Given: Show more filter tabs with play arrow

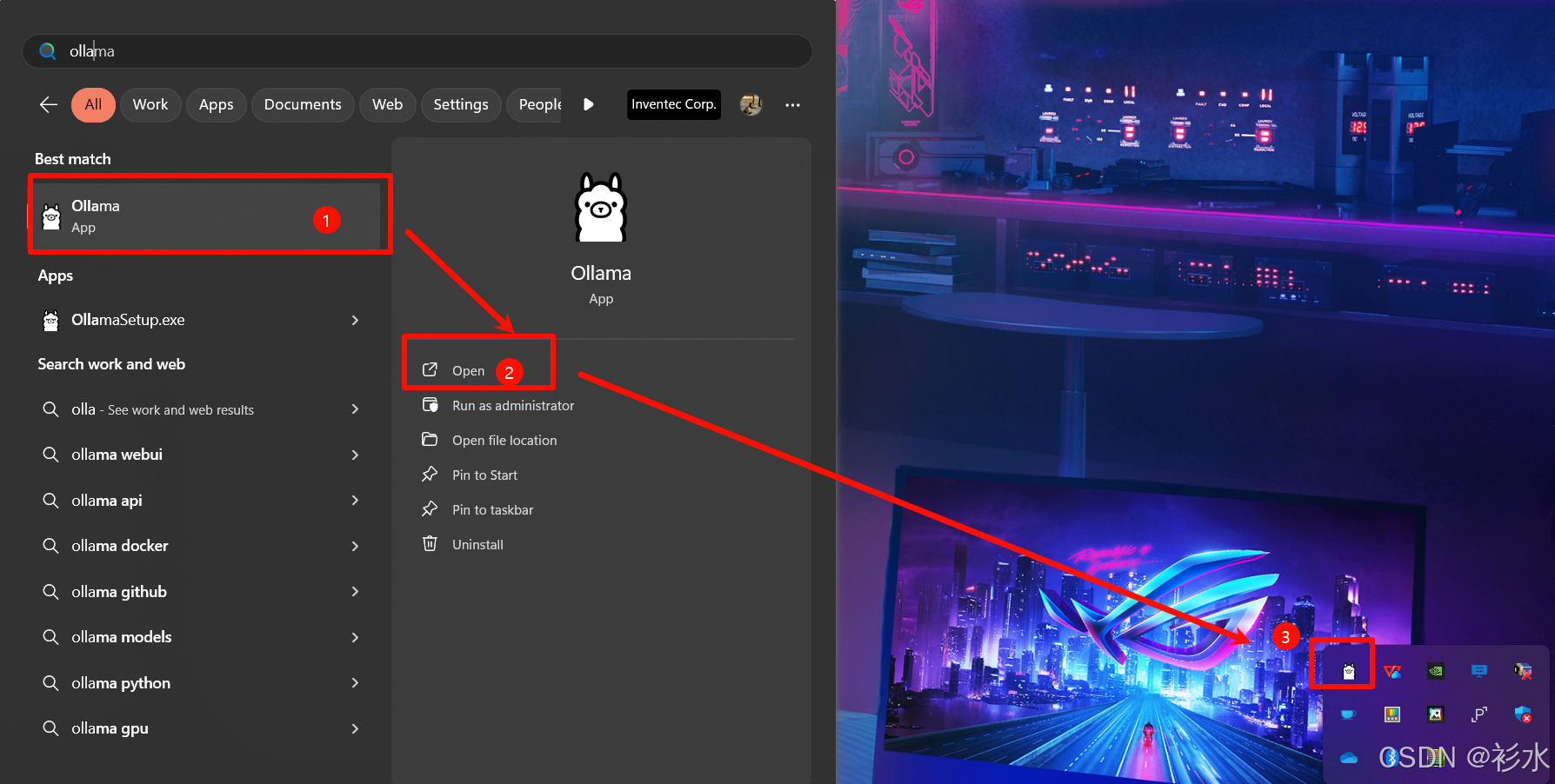Looking at the screenshot, I should pos(589,104).
